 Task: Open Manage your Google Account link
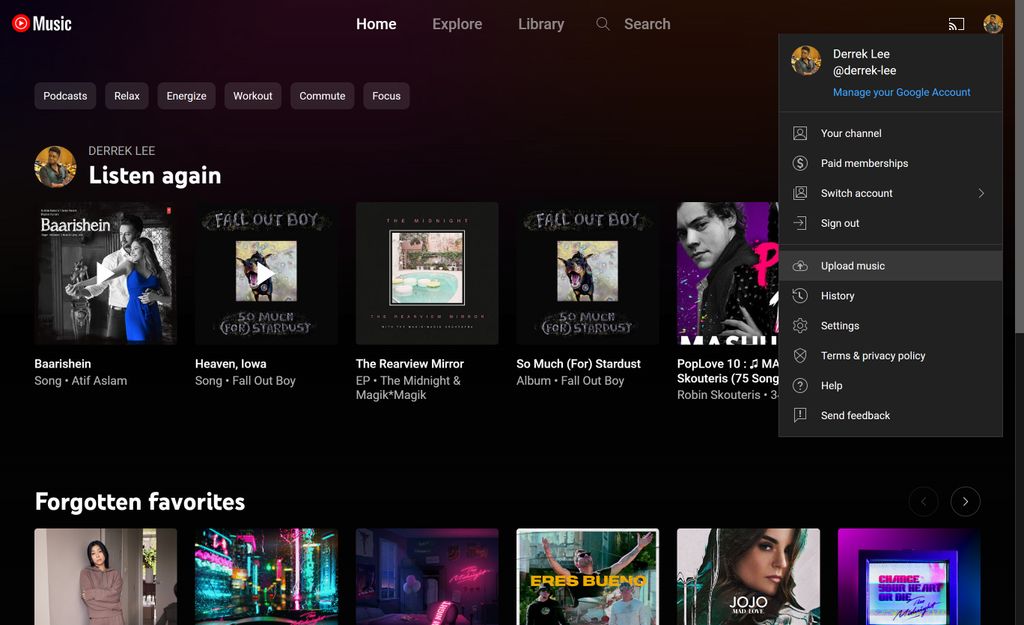click(902, 91)
